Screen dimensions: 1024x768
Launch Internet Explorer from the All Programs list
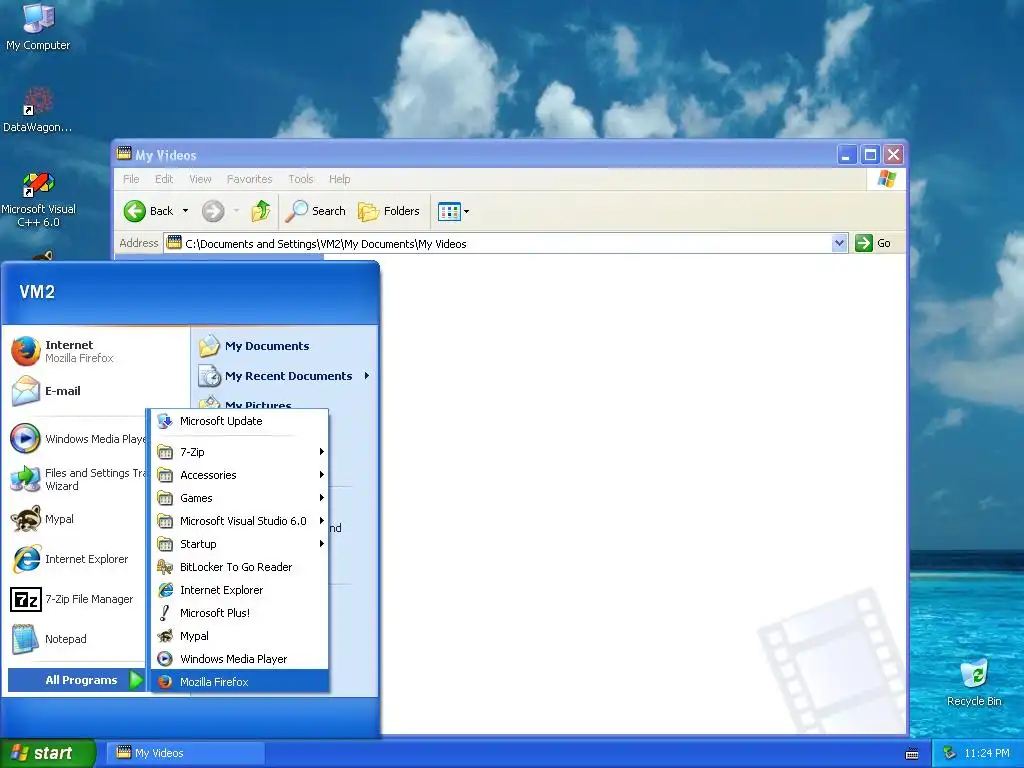pyautogui.click(x=240, y=590)
